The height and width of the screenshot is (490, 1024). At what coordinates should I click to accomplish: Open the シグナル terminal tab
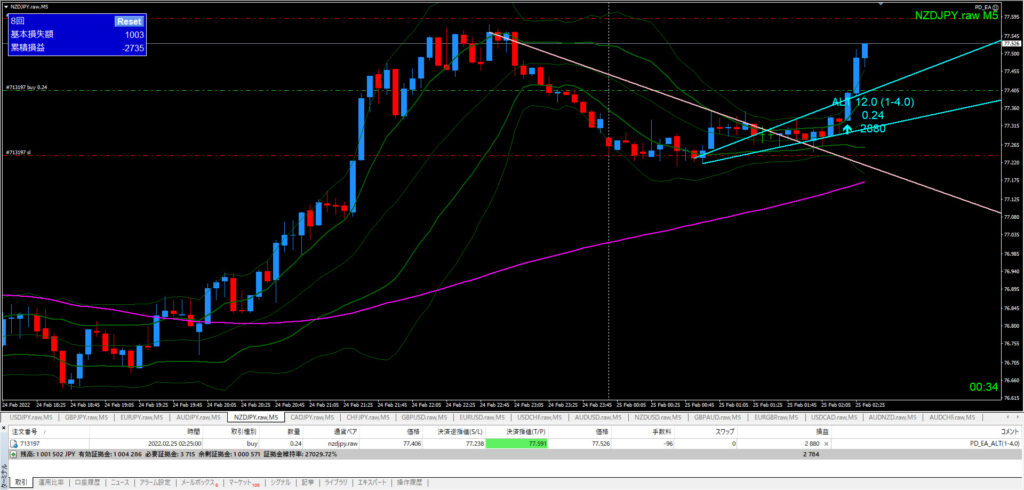280,483
